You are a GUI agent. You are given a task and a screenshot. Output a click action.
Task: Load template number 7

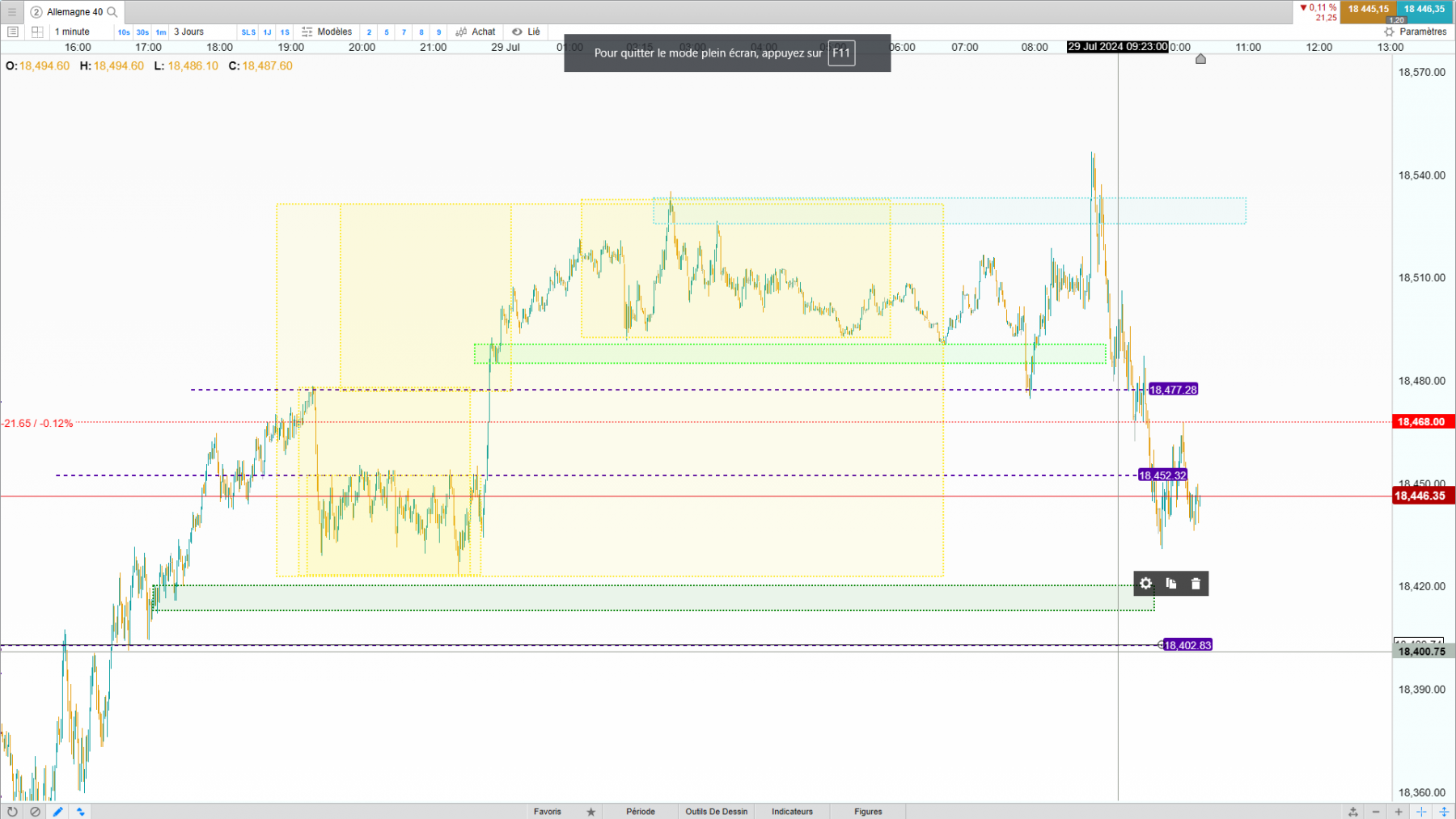click(404, 32)
